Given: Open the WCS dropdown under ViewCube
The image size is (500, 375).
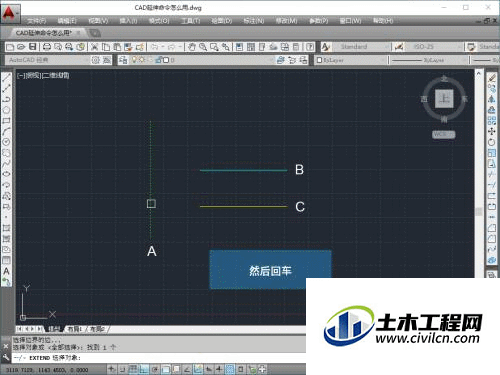Looking at the screenshot, I should 444,134.
